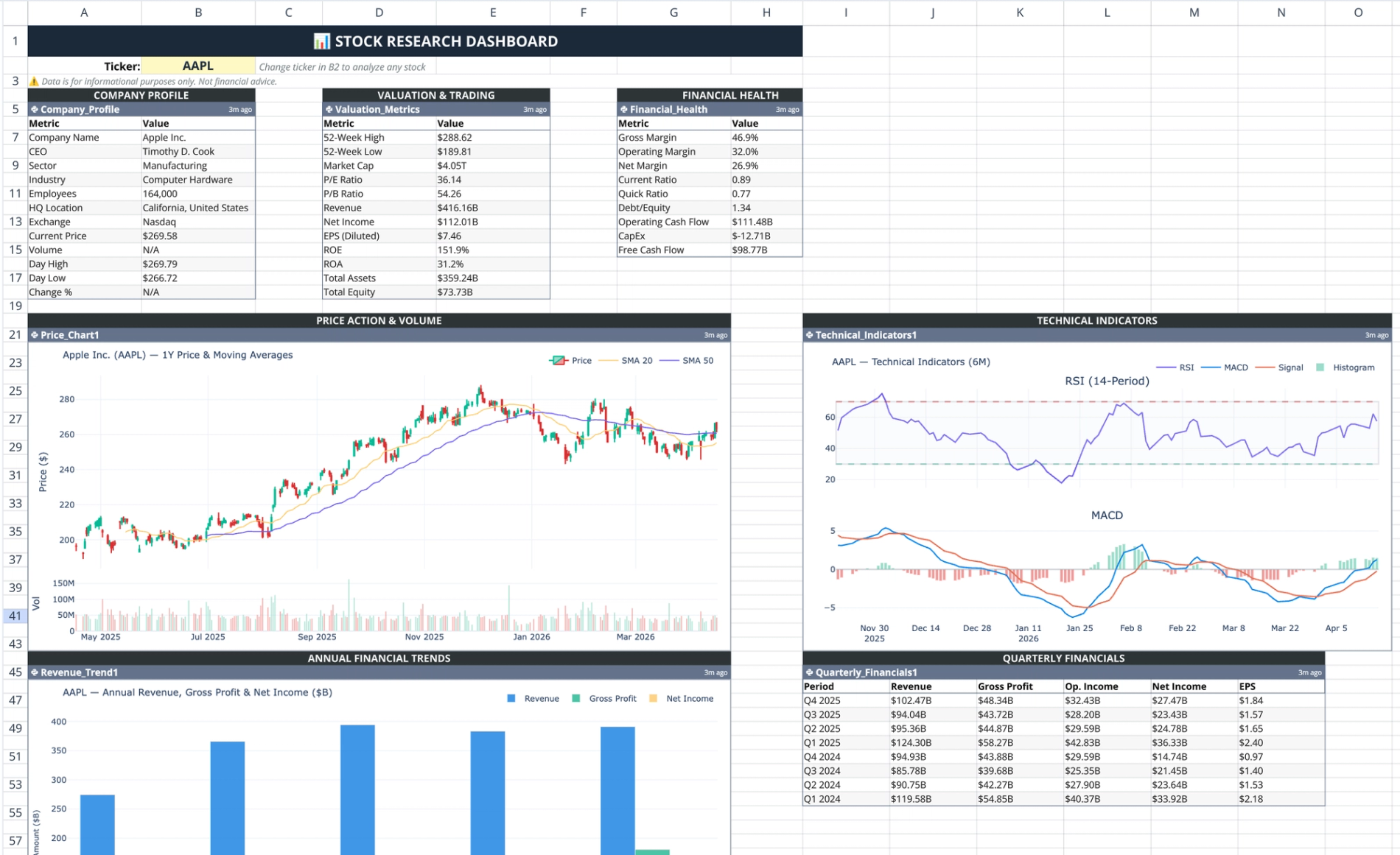The height and width of the screenshot is (855, 1400).
Task: Click the icon beside Revenue_Trend1
Action: [34, 672]
